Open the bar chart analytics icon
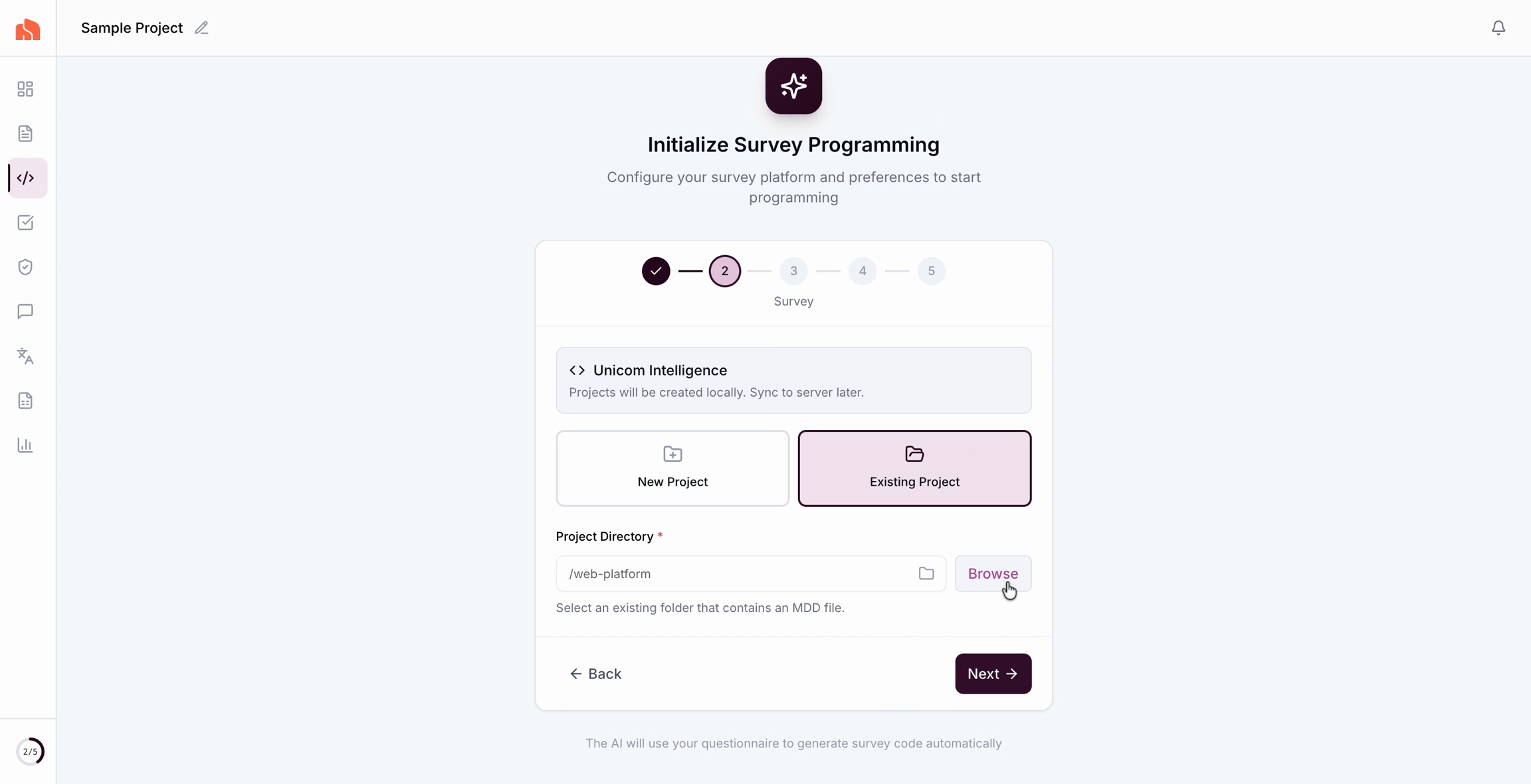 pos(25,445)
